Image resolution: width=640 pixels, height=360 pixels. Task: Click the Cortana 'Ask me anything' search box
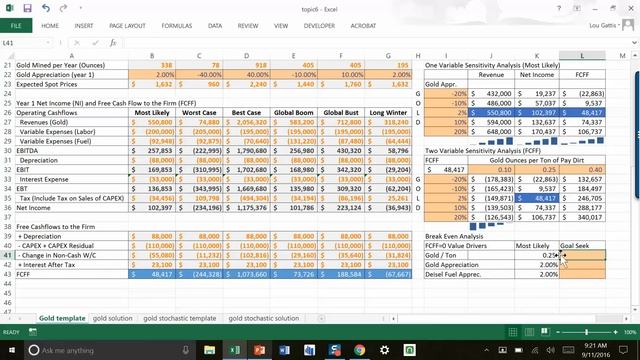pyautogui.click(x=110, y=350)
